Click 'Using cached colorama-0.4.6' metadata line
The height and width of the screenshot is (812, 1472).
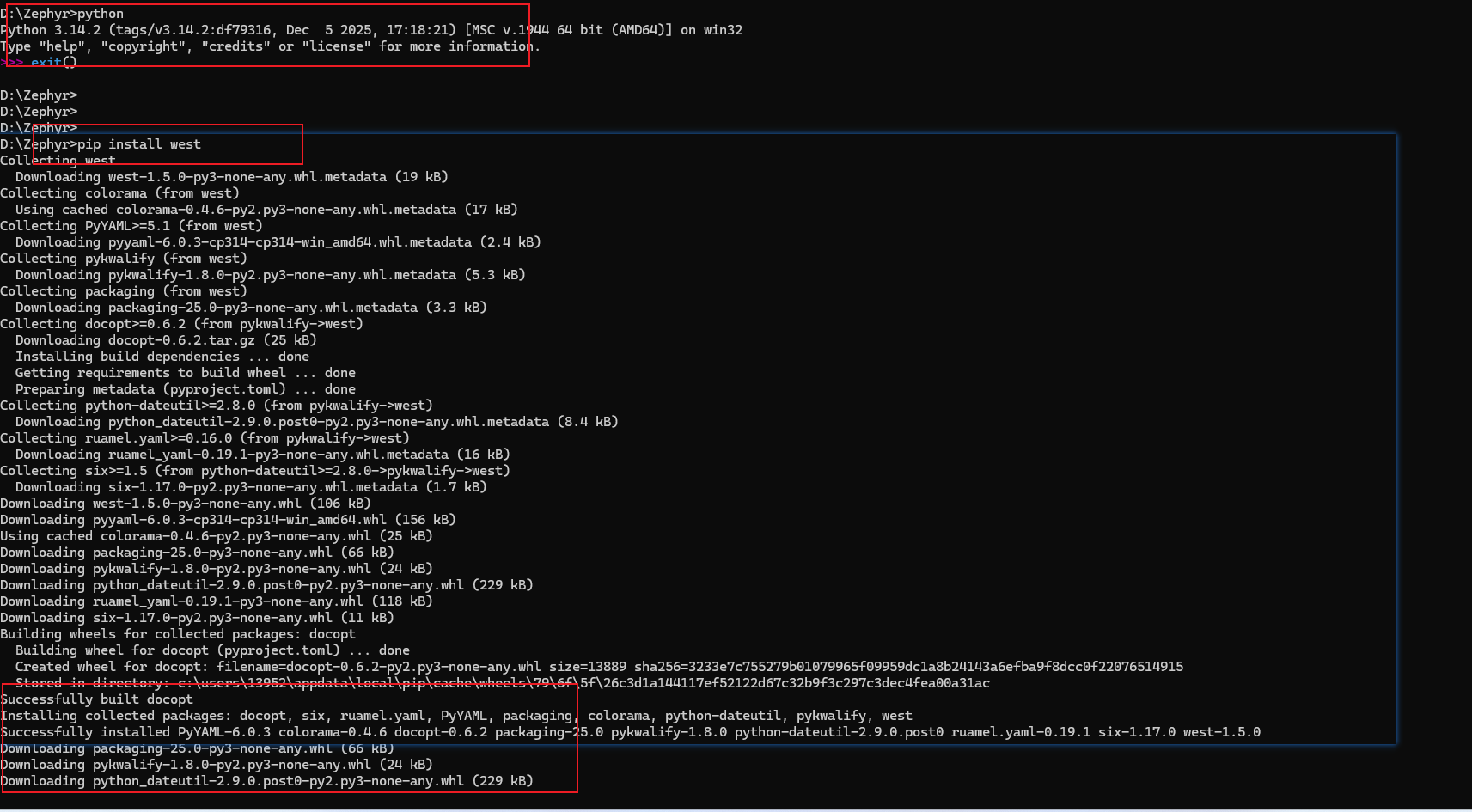coord(266,210)
